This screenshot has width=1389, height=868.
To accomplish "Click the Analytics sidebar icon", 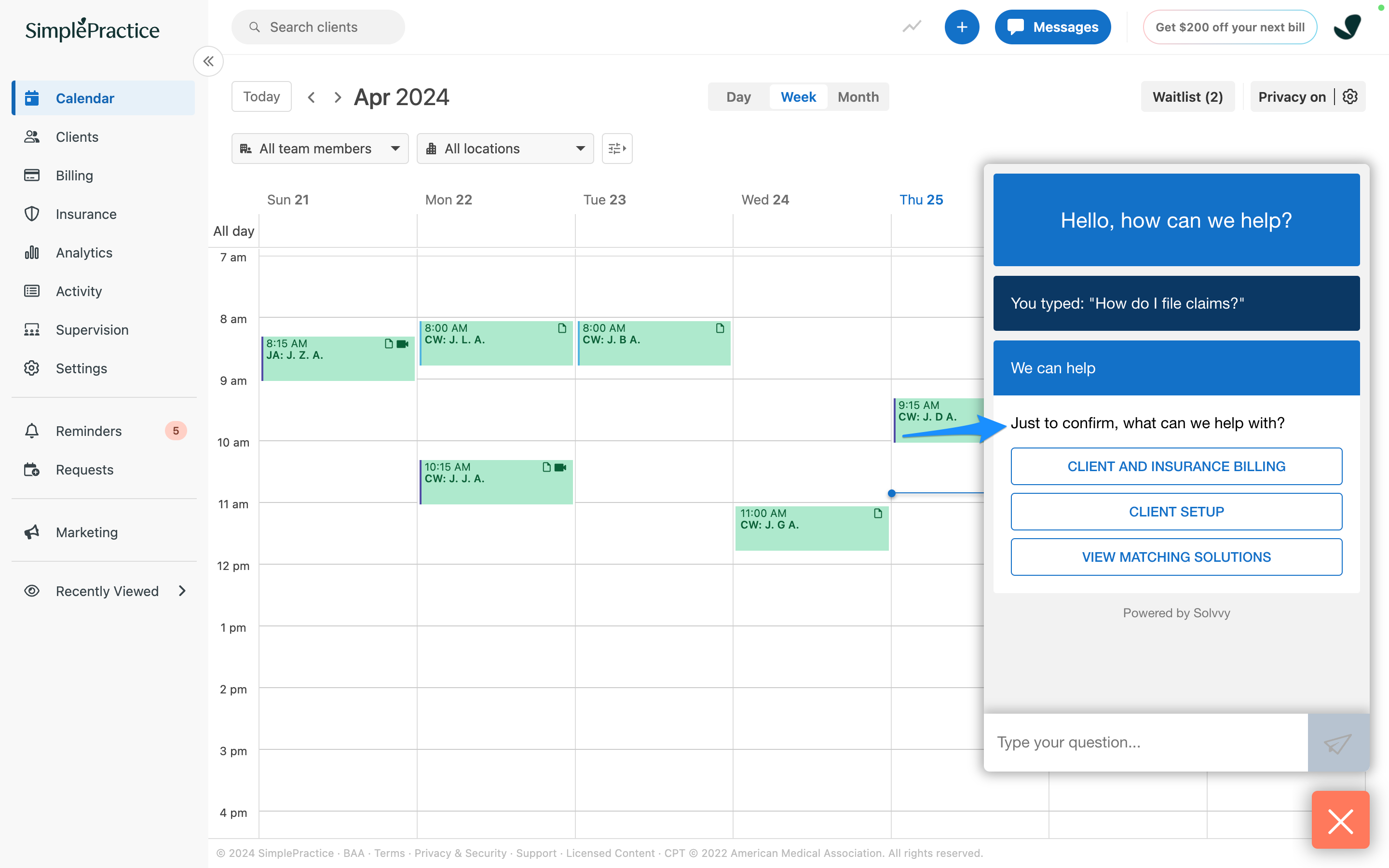I will (x=32, y=252).
